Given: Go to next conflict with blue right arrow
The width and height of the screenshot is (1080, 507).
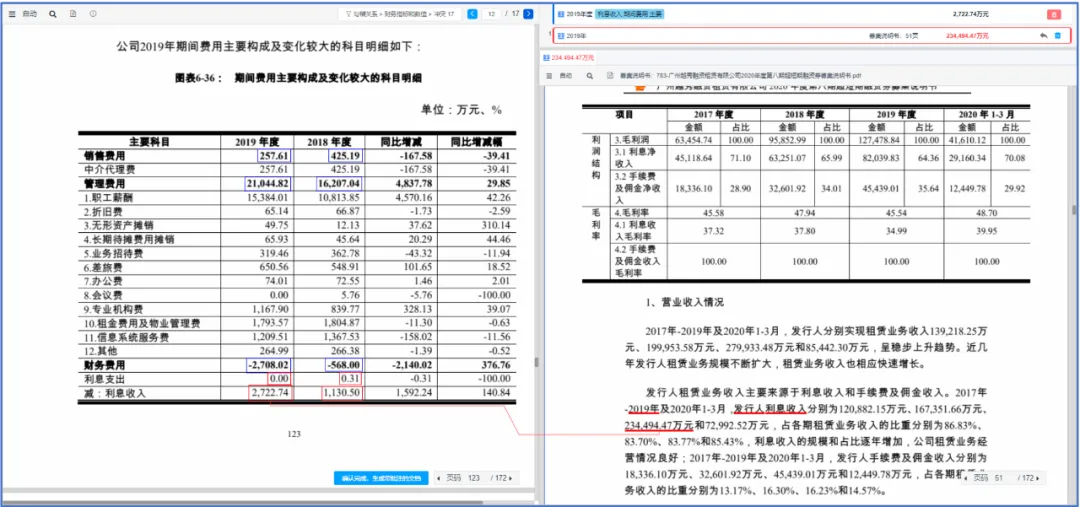Looking at the screenshot, I should click(x=528, y=14).
